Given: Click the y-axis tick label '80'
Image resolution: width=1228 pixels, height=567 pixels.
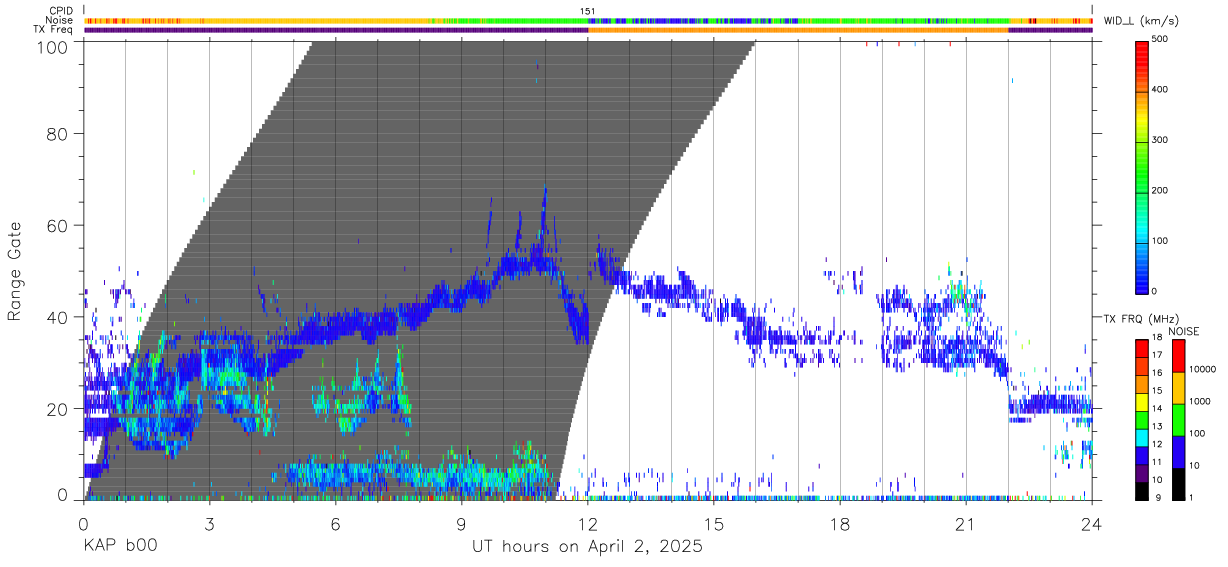Looking at the screenshot, I should click(58, 133).
